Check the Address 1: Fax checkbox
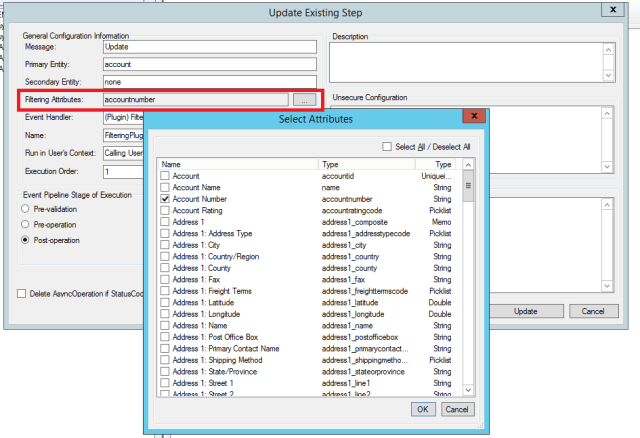Viewport: 640px width, 438px height. [x=165, y=279]
